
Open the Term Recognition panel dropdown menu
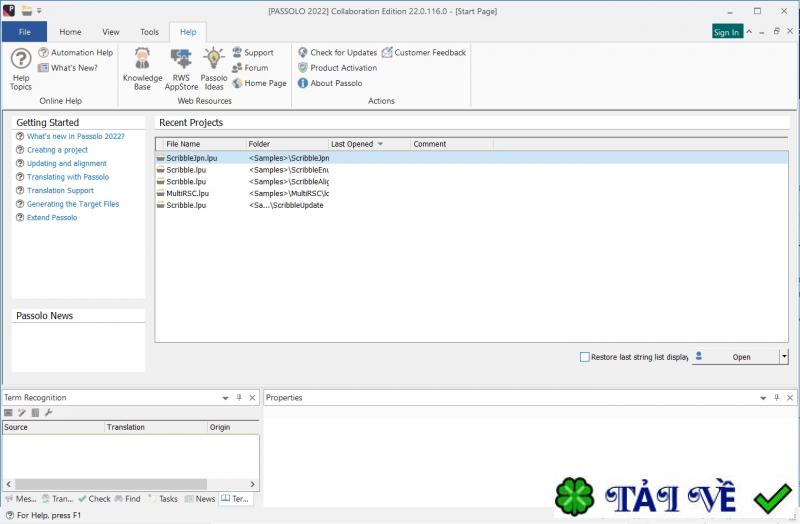(226, 398)
